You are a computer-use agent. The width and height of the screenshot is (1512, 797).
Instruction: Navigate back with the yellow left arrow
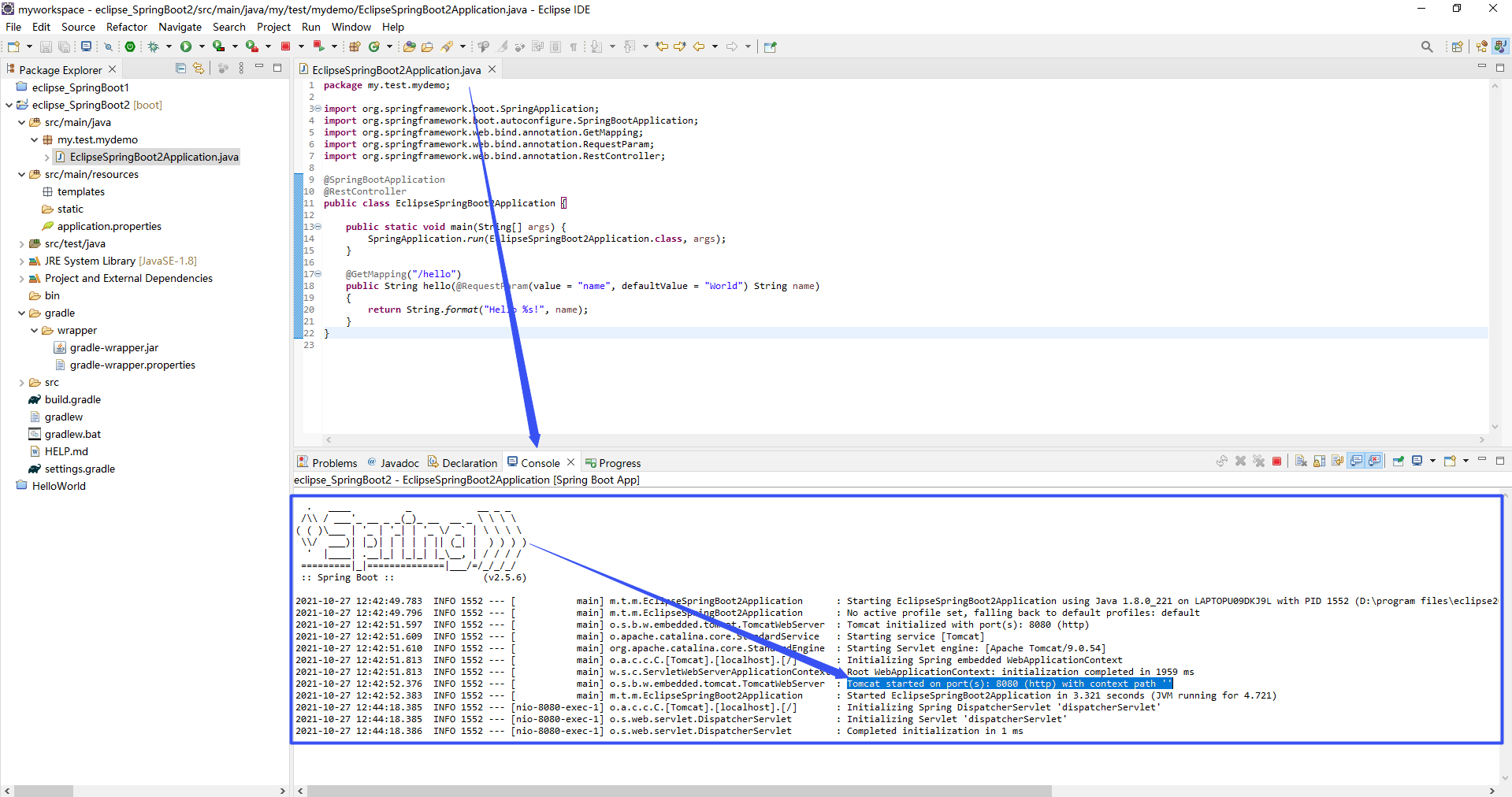pos(699,46)
